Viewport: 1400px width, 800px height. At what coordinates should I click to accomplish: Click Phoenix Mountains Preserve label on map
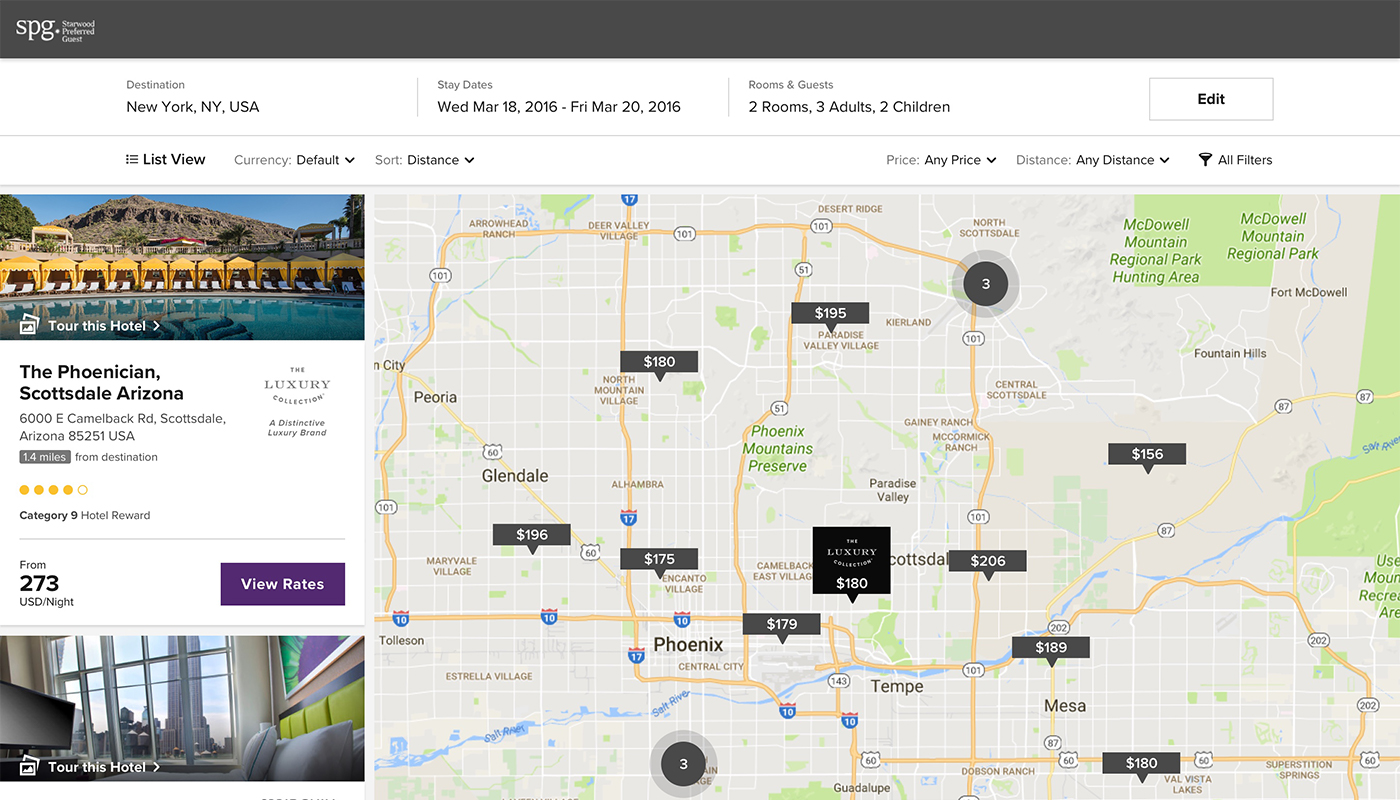click(x=778, y=449)
